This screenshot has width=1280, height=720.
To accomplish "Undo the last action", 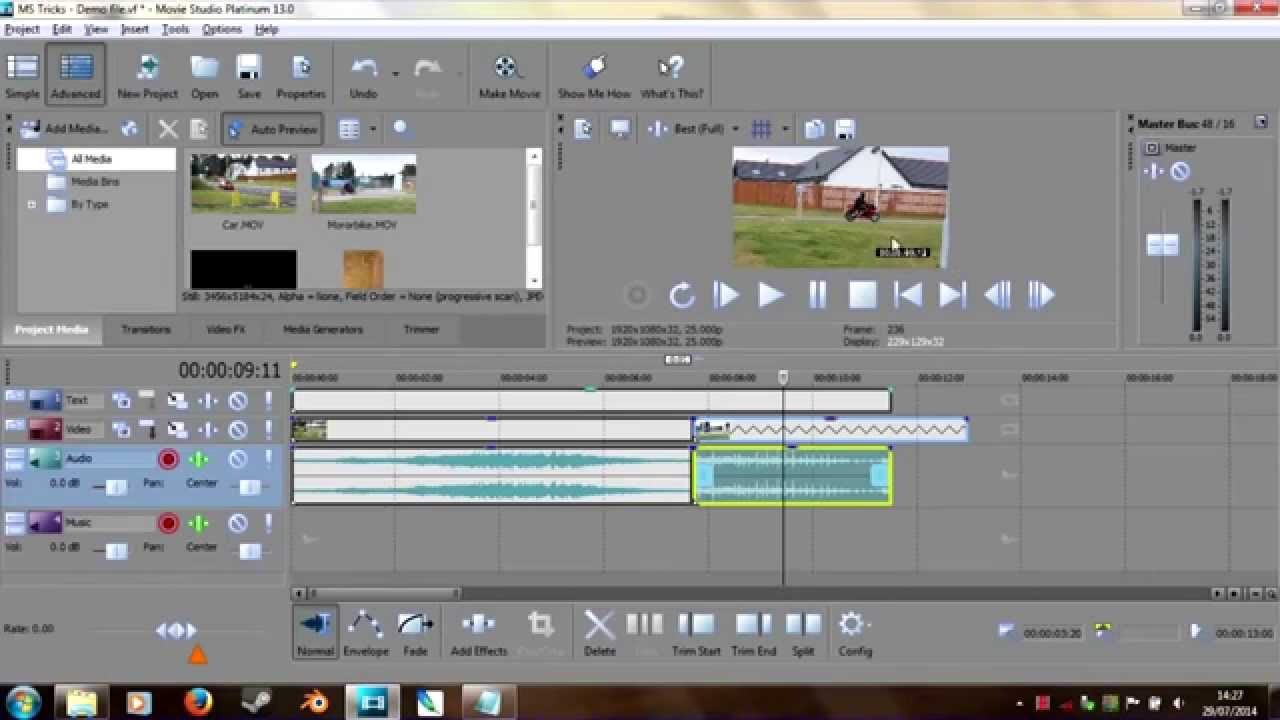I will click(363, 77).
